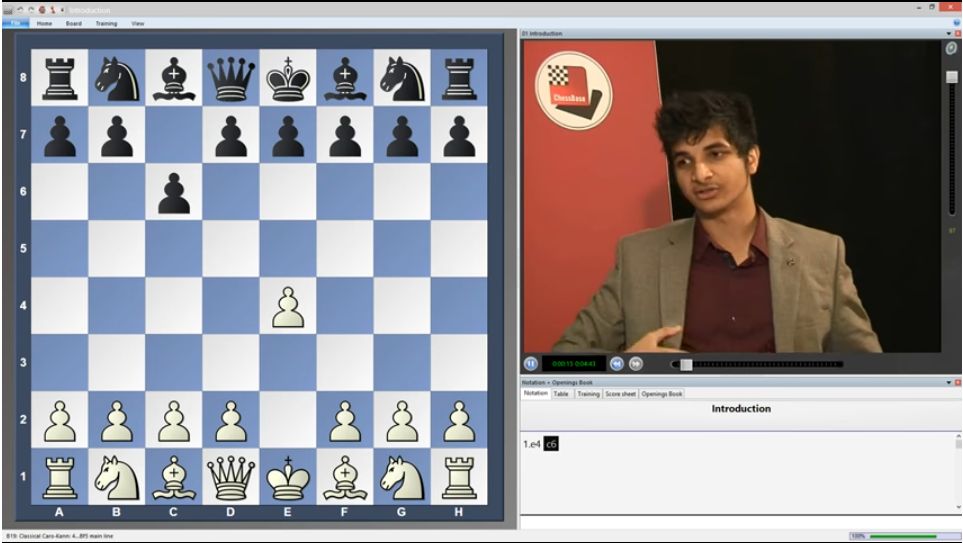Open the Openings Book tab

(662, 394)
